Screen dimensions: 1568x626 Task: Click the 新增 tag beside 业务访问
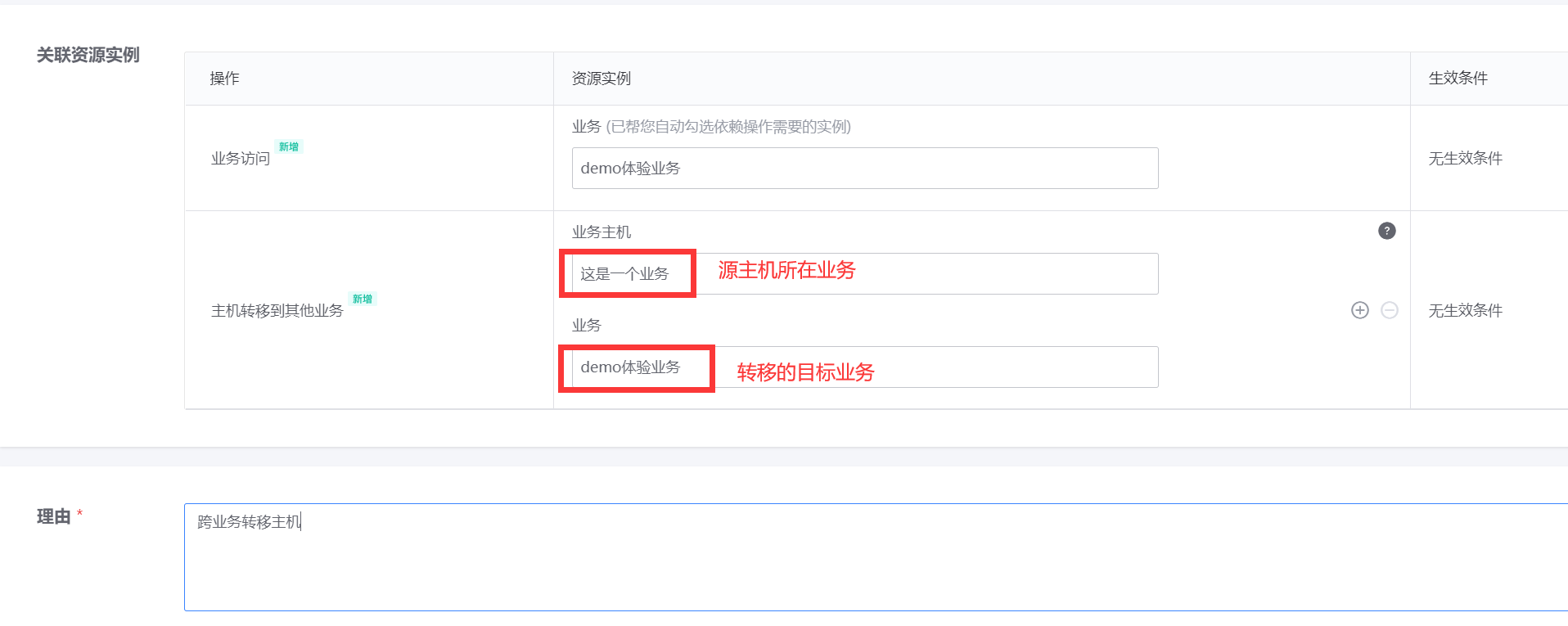tap(289, 146)
